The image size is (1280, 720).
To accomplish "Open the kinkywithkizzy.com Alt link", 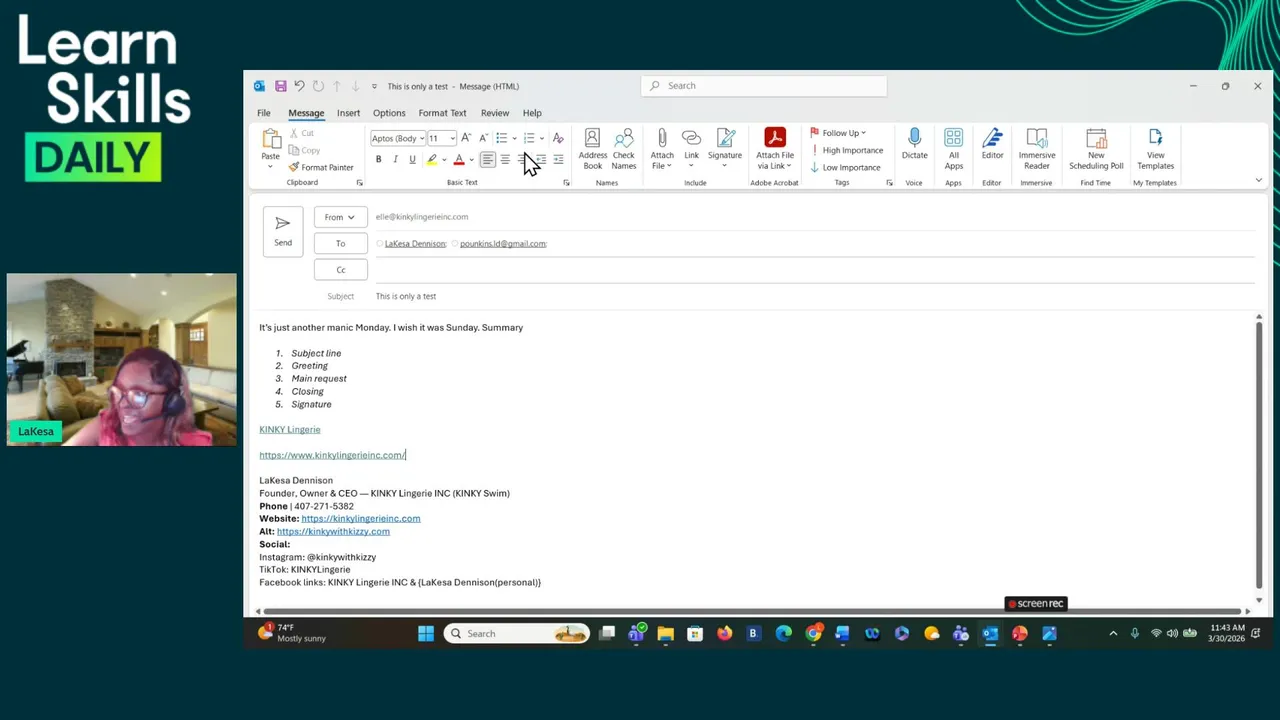I will tap(333, 531).
